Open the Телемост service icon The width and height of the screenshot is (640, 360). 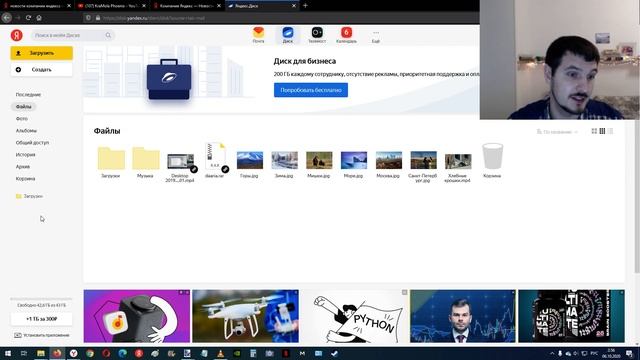coord(317,35)
